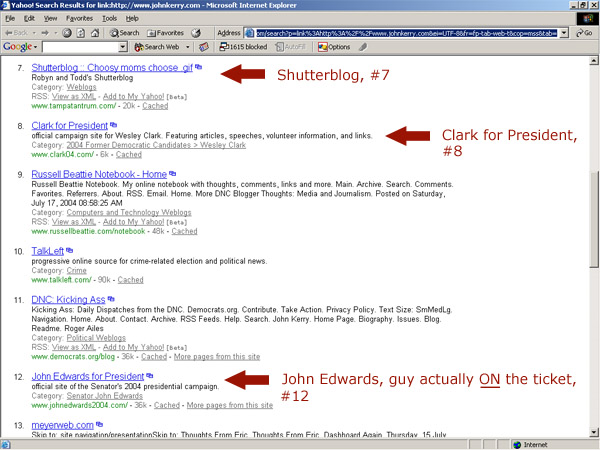Viewport: 600px width, 450px height.
Task: Click new-window icon beside Clark for President
Action: pos(115,125)
